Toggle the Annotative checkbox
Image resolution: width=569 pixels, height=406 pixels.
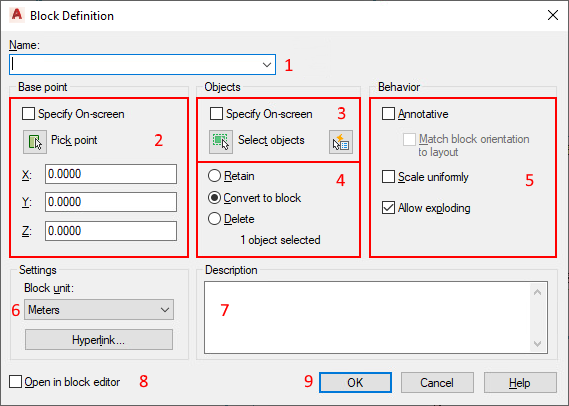click(x=388, y=114)
